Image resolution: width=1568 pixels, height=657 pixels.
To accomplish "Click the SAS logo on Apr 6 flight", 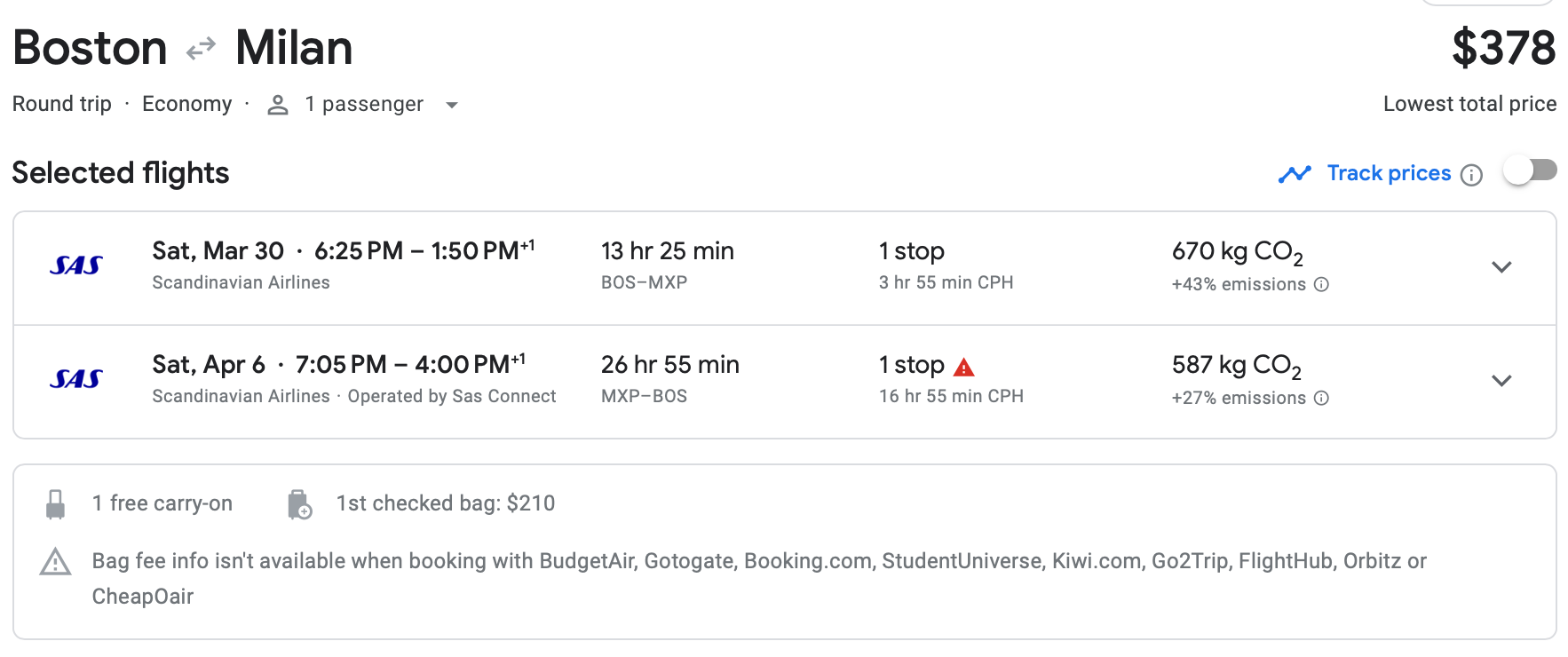I will point(76,379).
